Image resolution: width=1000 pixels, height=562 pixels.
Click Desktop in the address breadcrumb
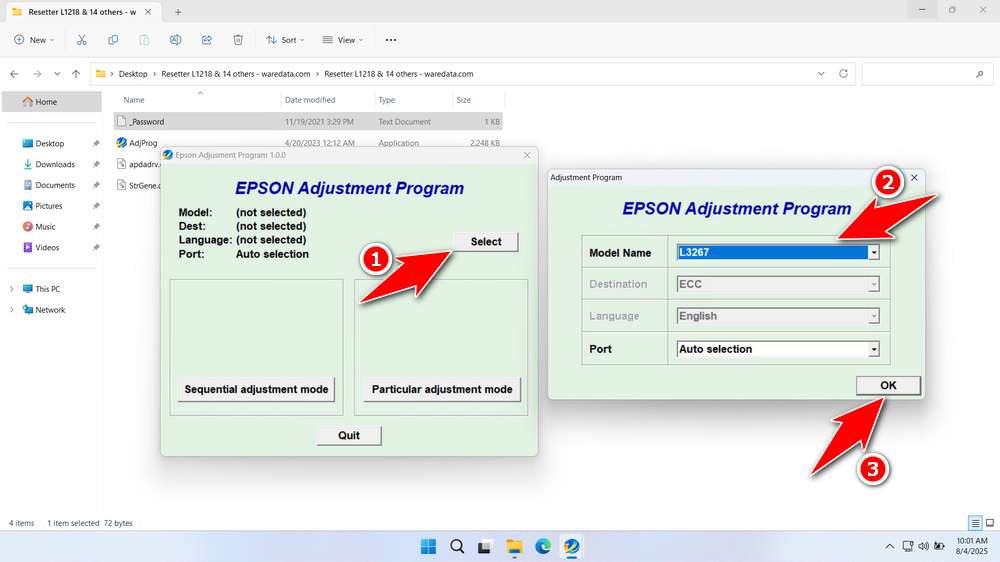pyautogui.click(x=133, y=74)
